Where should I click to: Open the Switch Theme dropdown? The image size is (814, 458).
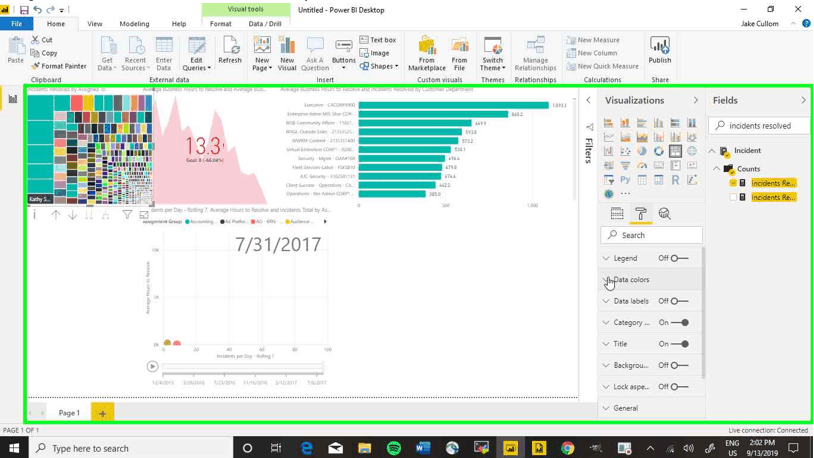[492, 54]
